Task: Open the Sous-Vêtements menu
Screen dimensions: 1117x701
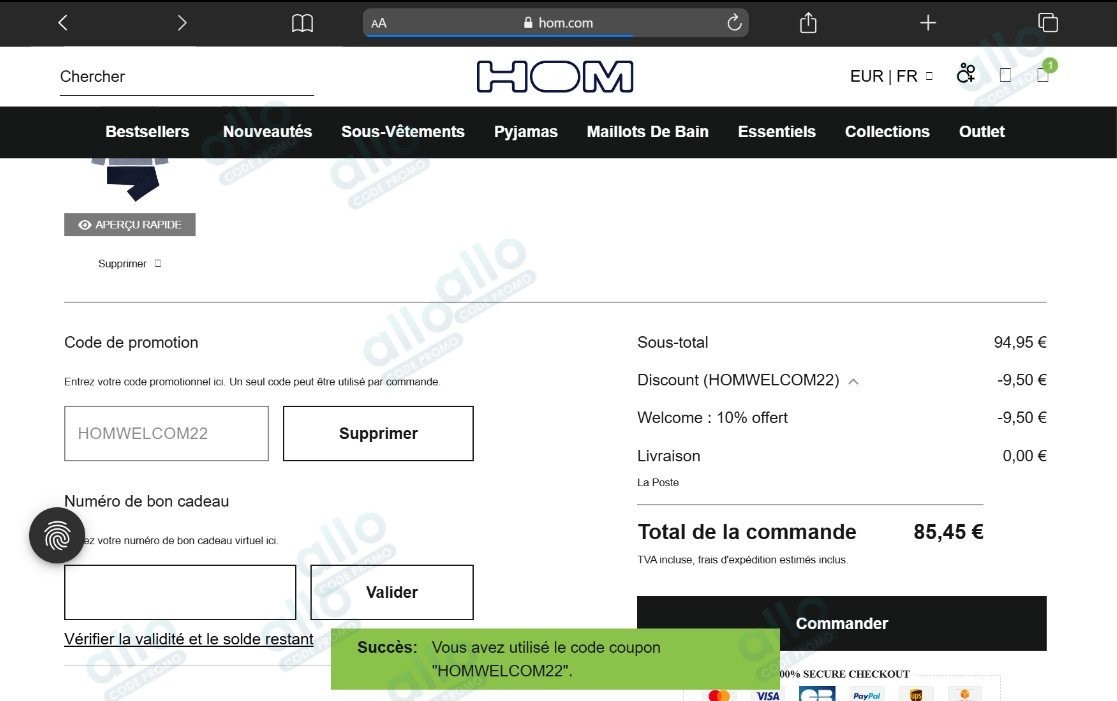Action: coord(402,132)
